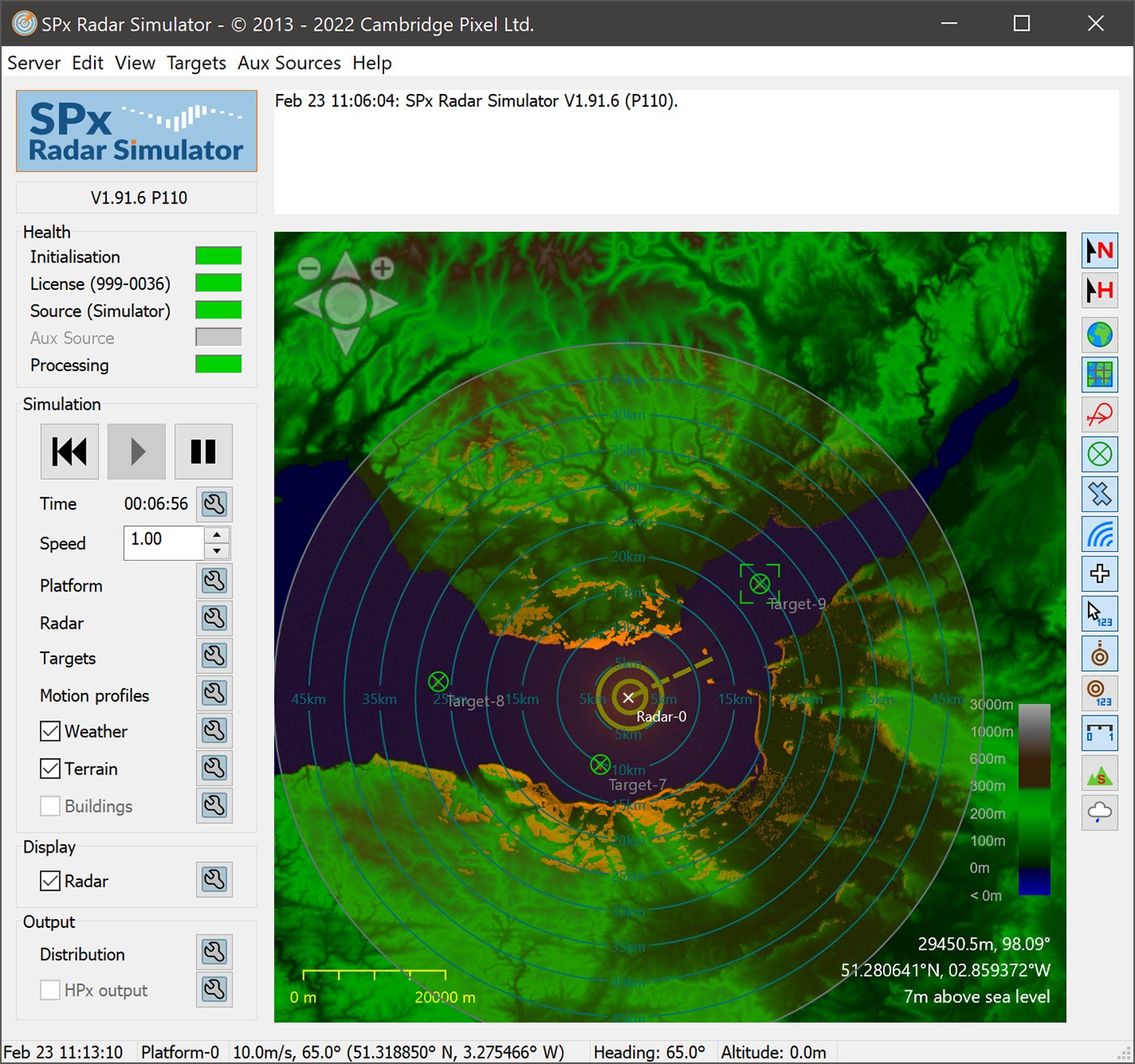Increase Speed with the up stepper arrow
The width and height of the screenshot is (1135, 1064).
point(216,535)
